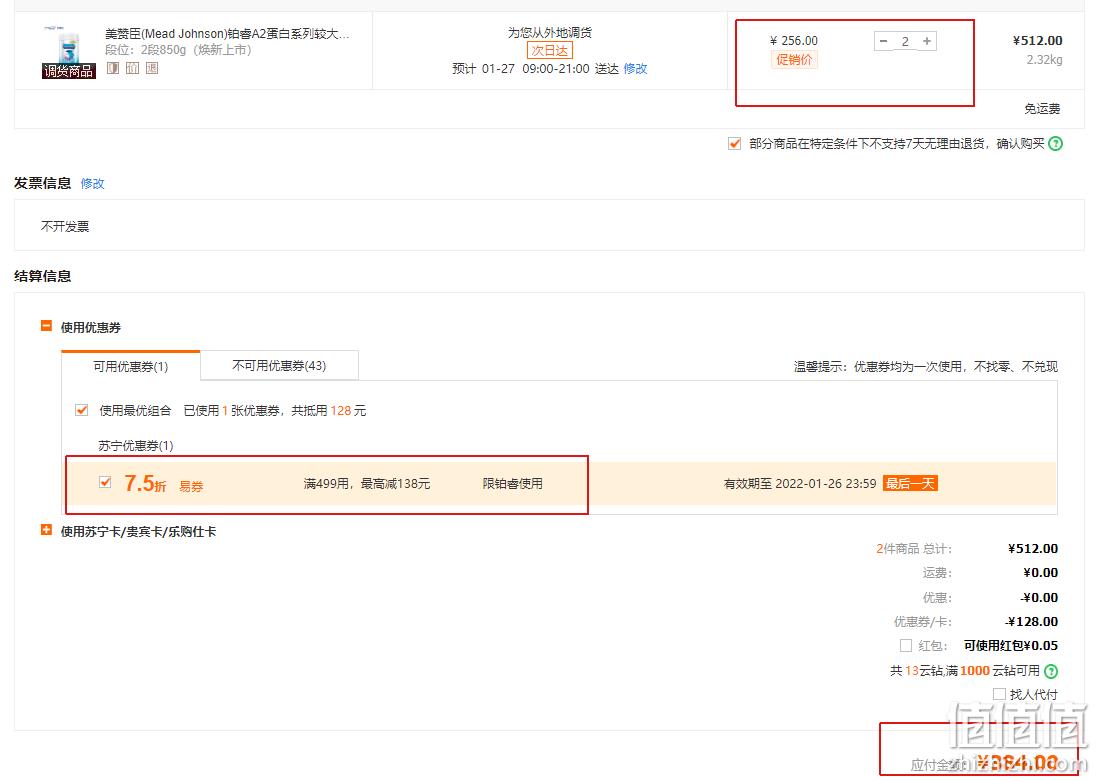Click the 免运费 free shipping text
Image resolution: width=1097 pixels, height=781 pixels.
(x=1042, y=108)
